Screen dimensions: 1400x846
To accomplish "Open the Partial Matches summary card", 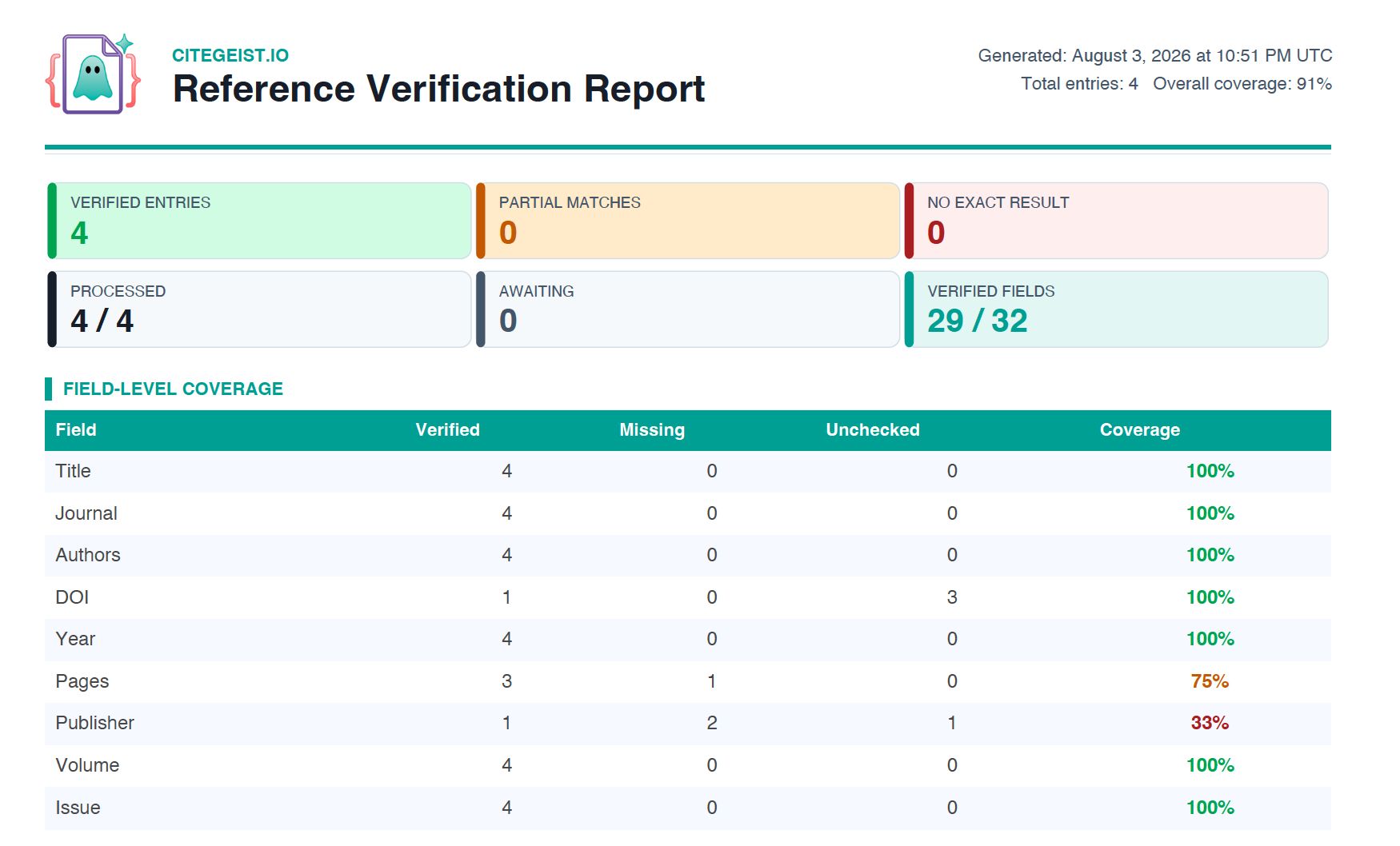I will click(x=688, y=221).
